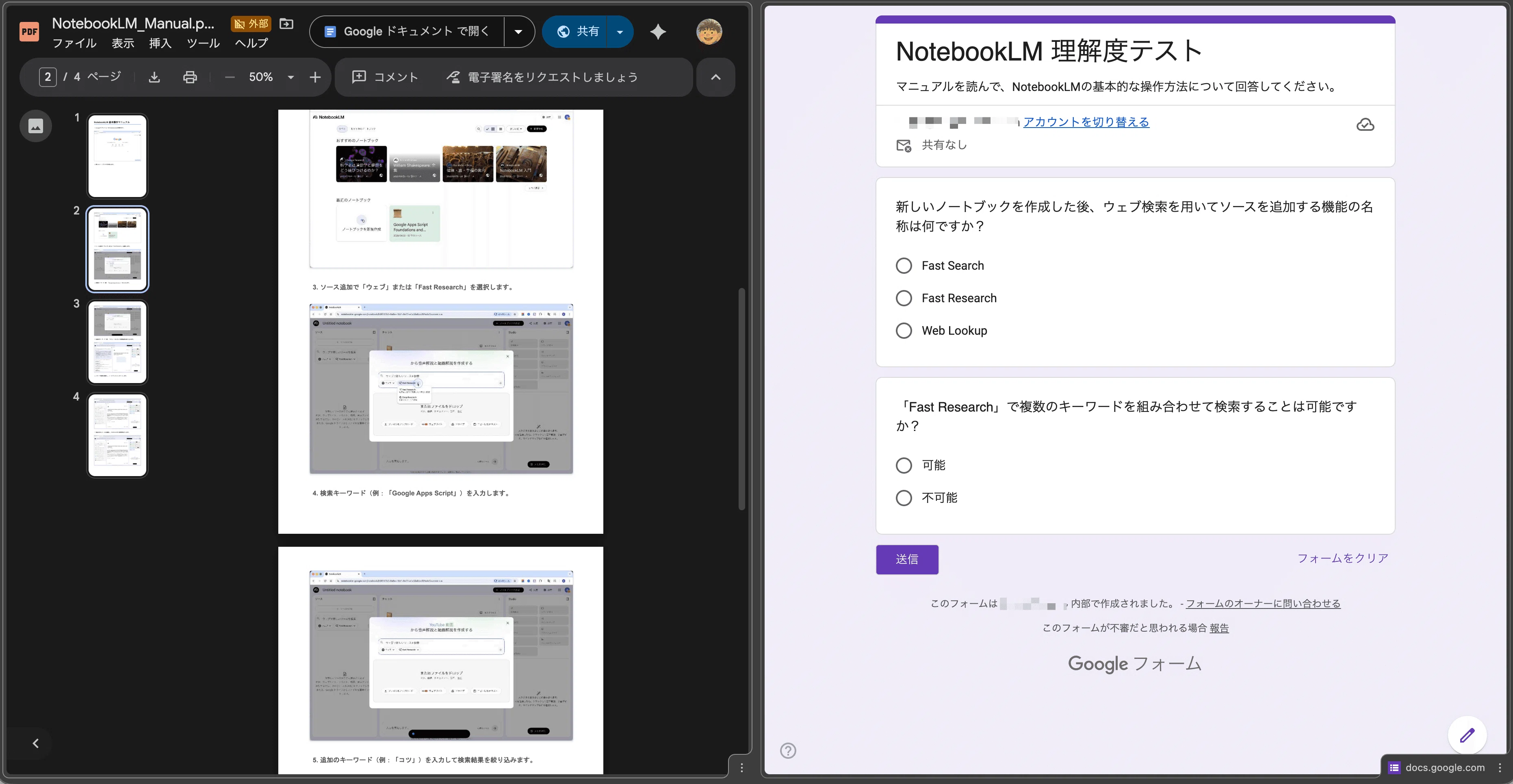Zoom out with the minus icon
1513x784 pixels.
tap(230, 77)
